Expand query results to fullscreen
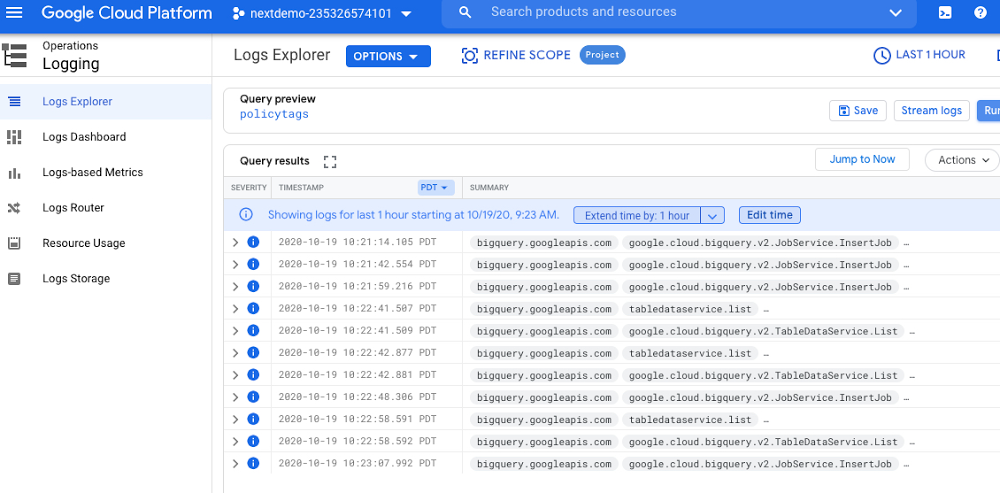The image size is (1000, 493). pos(330,161)
